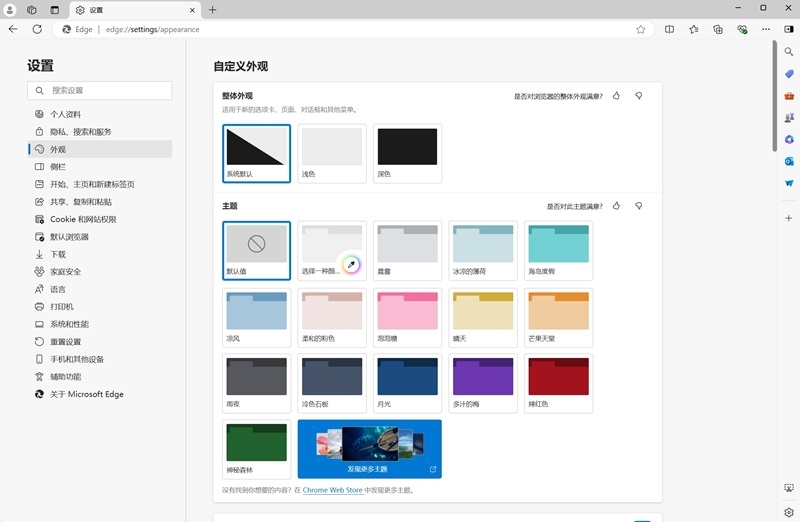Open the color picker eyedropper on the custom theme

click(x=350, y=265)
